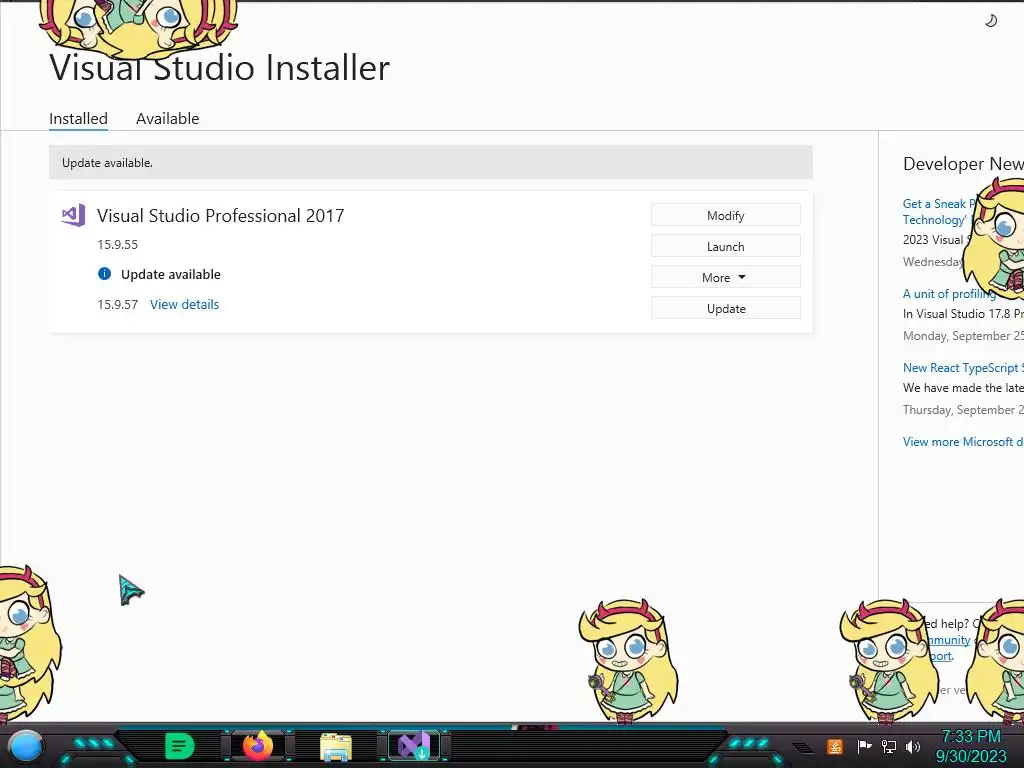Open File Explorer from the taskbar
This screenshot has width=1024, height=768.
(336, 746)
